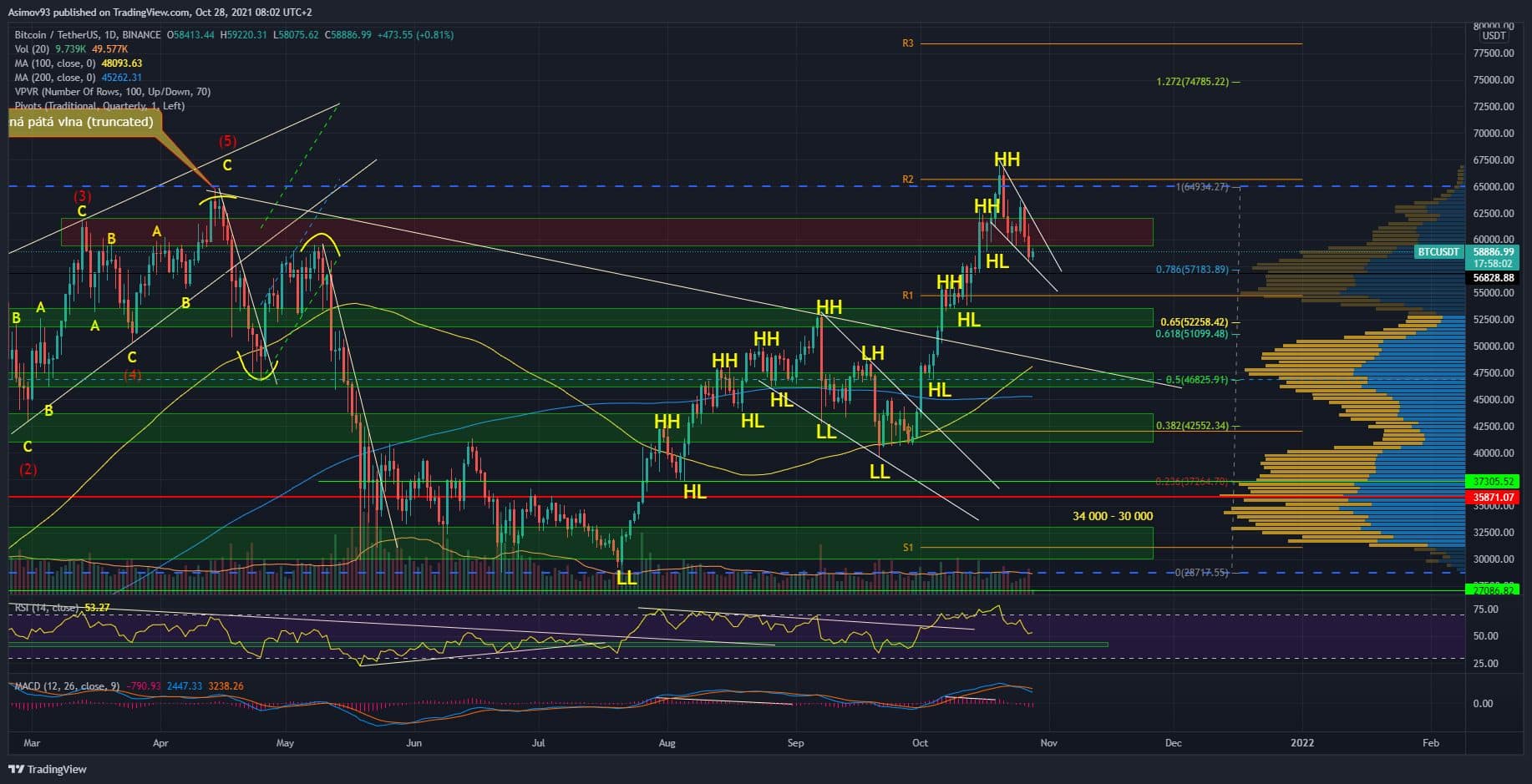Select the 0.618(51099.48) Fibonacci level label

click(1192, 334)
